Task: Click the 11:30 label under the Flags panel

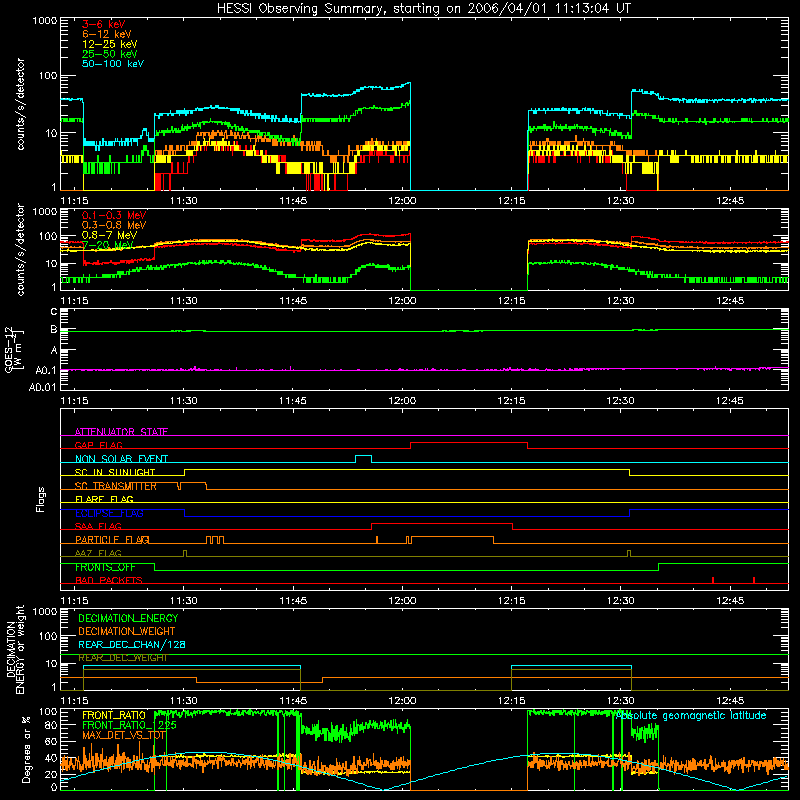Action: click(x=184, y=601)
